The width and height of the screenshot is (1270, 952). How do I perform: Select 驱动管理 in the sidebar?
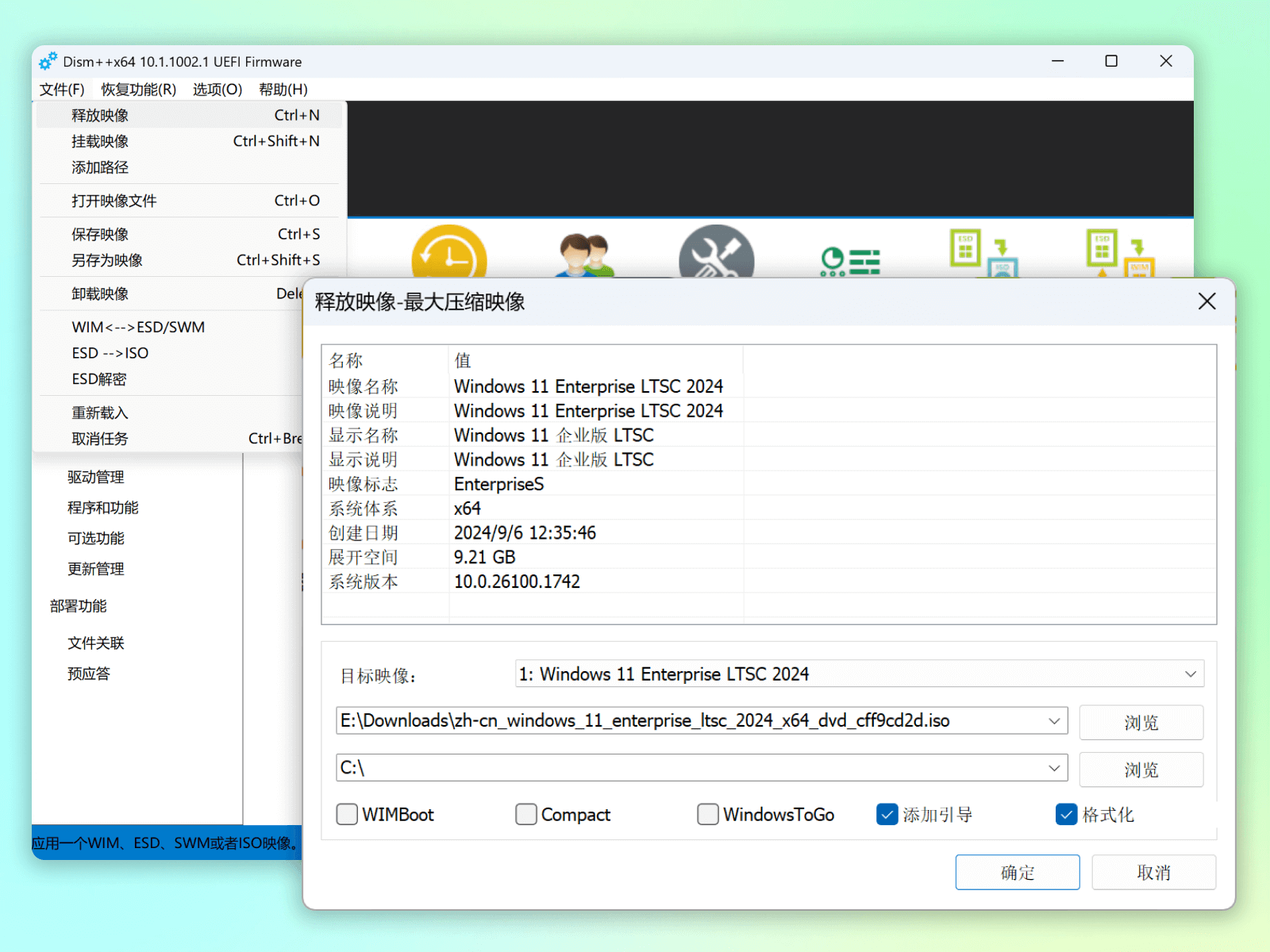pos(96,477)
